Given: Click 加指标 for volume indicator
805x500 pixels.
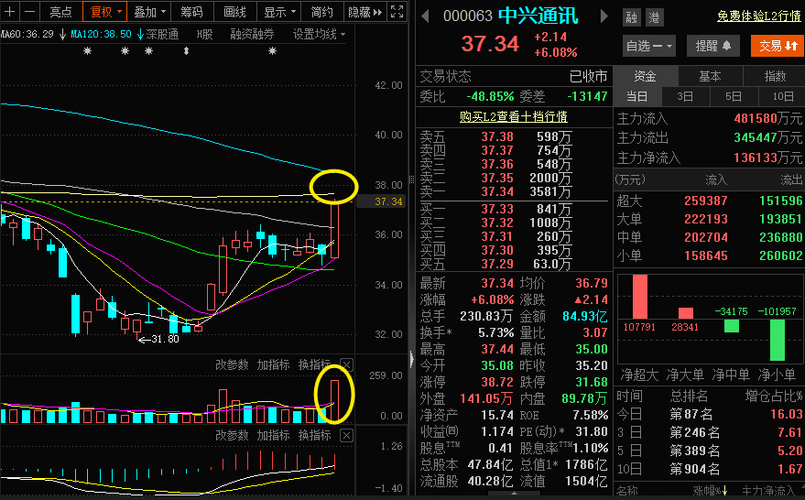Looking at the screenshot, I should pos(273,365).
